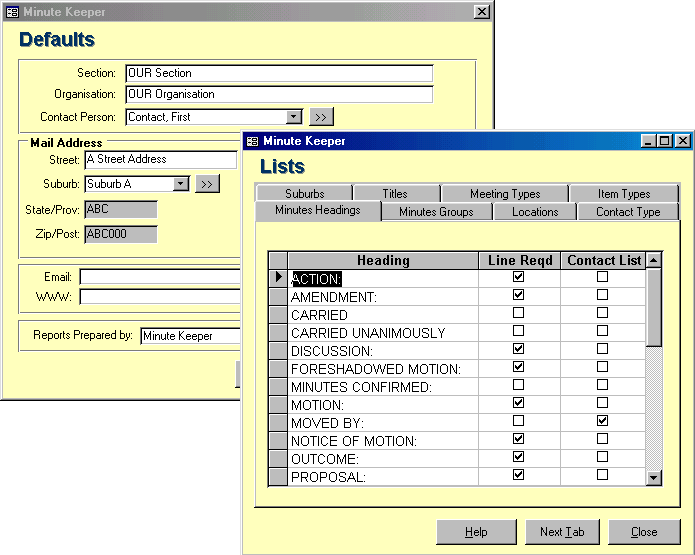Image resolution: width=695 pixels, height=555 pixels.
Task: Open the Locations tab
Action: [535, 212]
